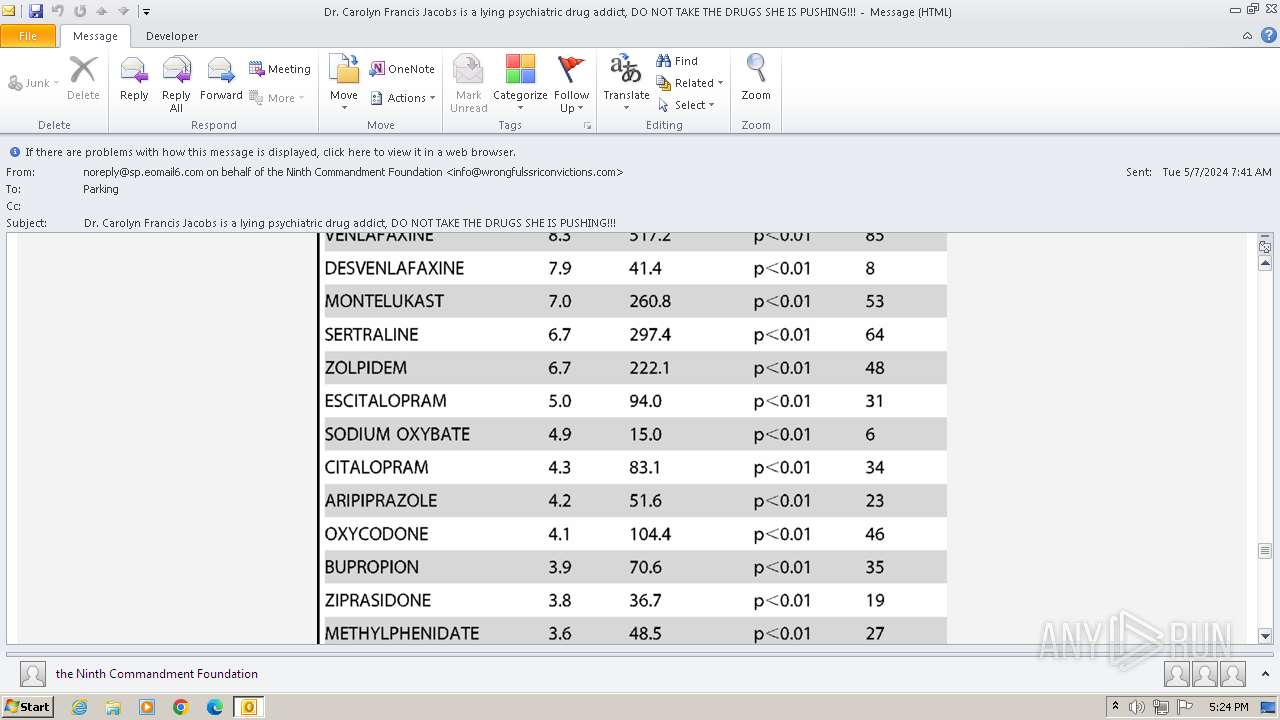
Task: Select the SERTRALINE row label
Action: 371,334
